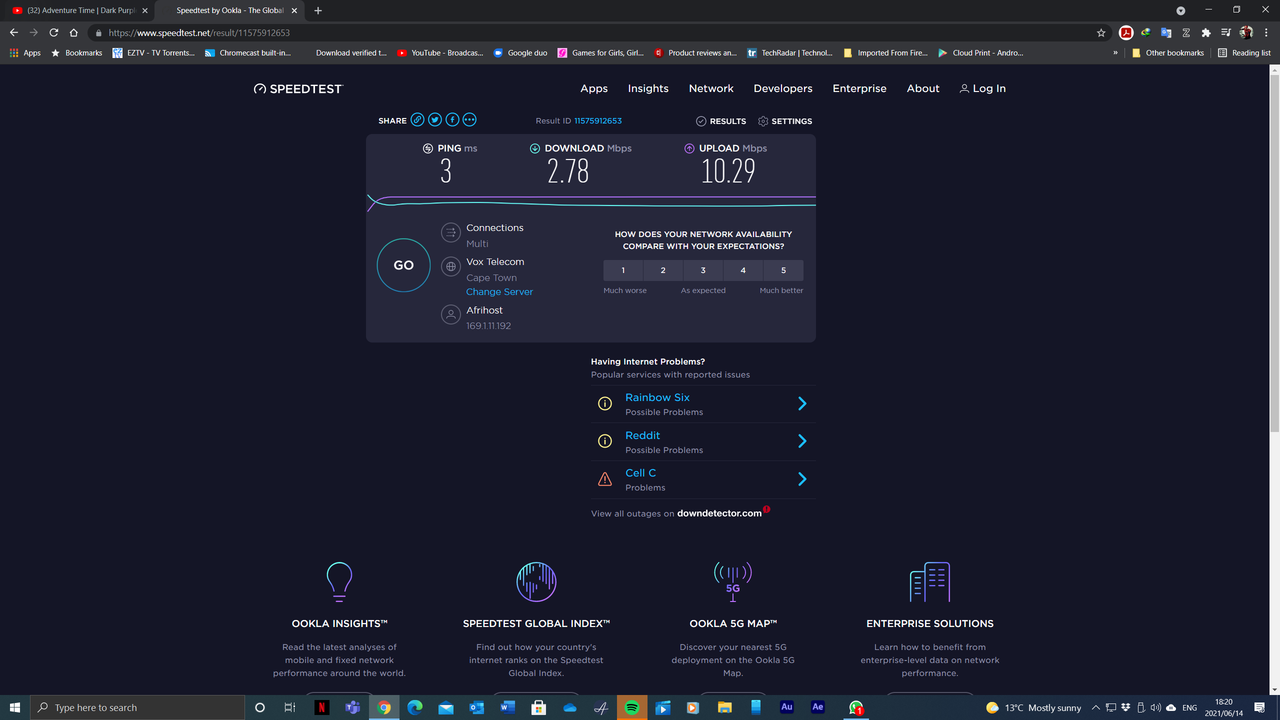This screenshot has height=720, width=1280.
Task: Open the Results history
Action: (721, 121)
